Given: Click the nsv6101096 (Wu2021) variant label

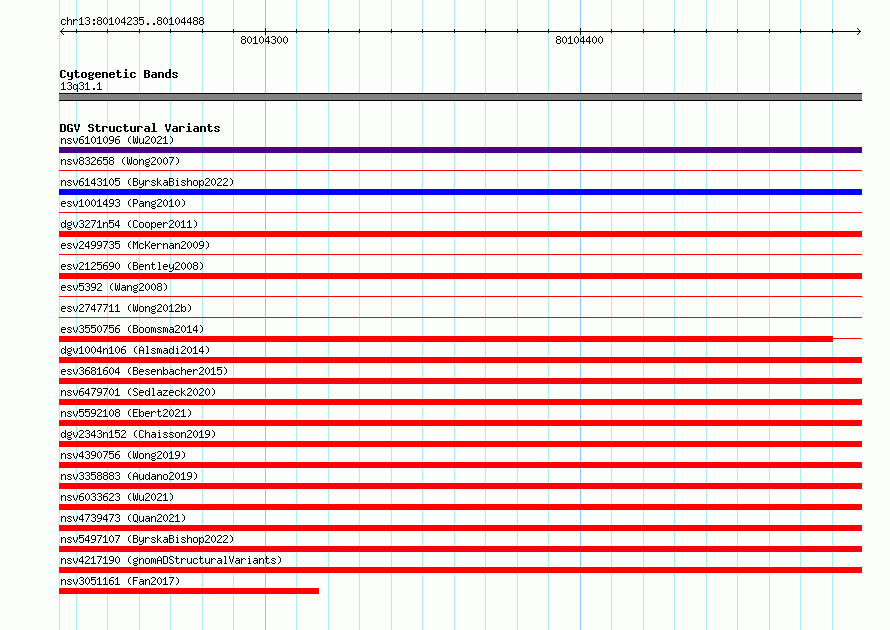Looking at the screenshot, I should point(117,140).
